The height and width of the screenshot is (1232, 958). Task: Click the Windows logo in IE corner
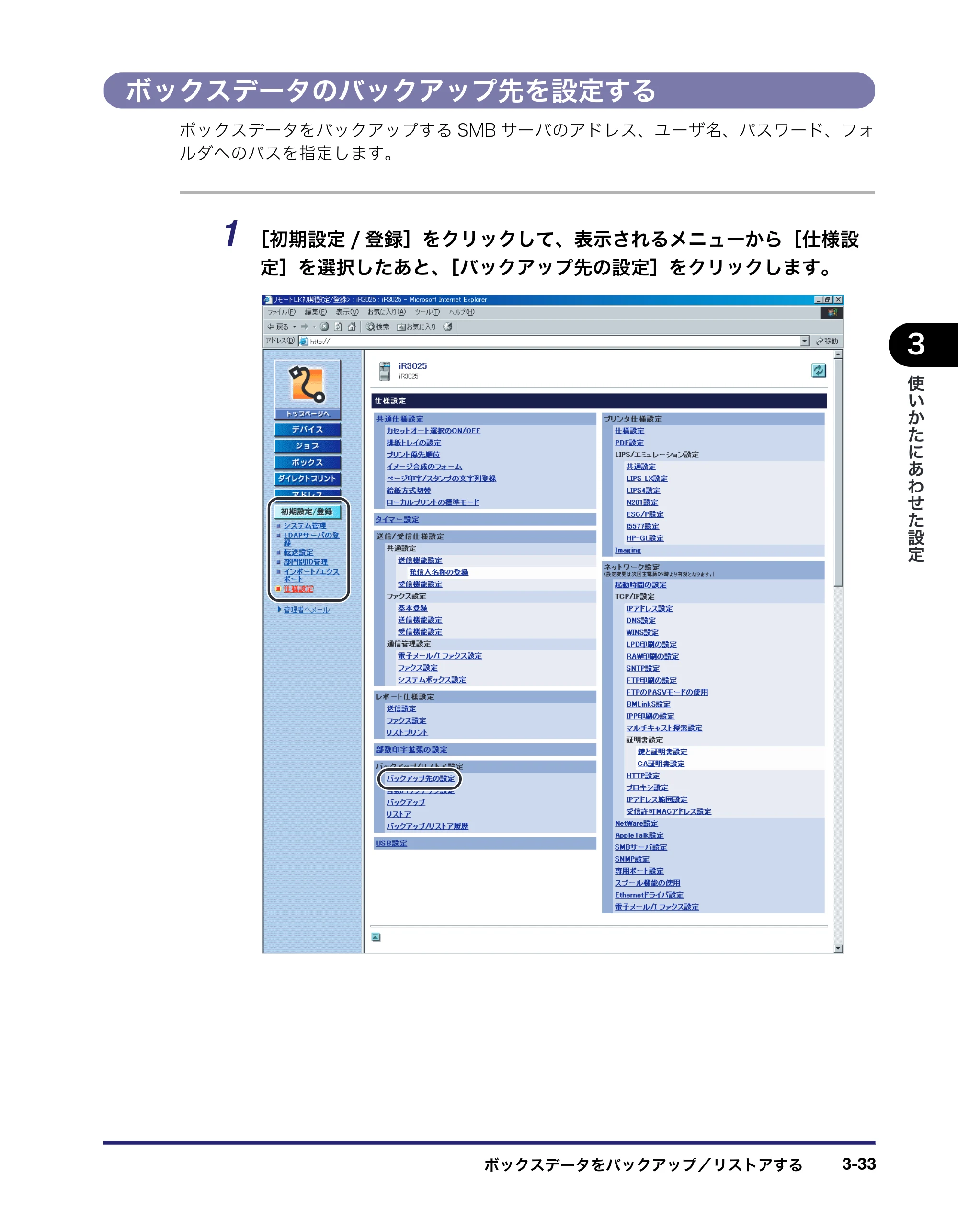[832, 312]
